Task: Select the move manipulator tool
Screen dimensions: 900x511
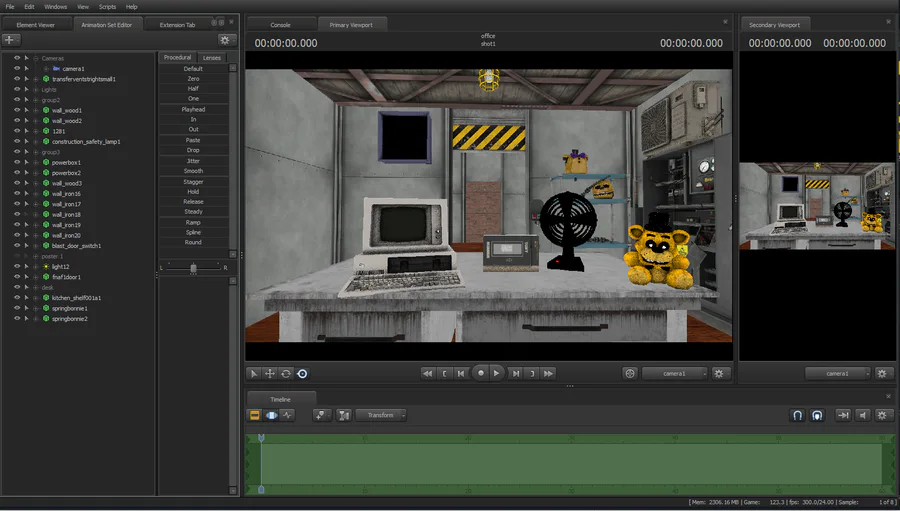Action: click(270, 374)
